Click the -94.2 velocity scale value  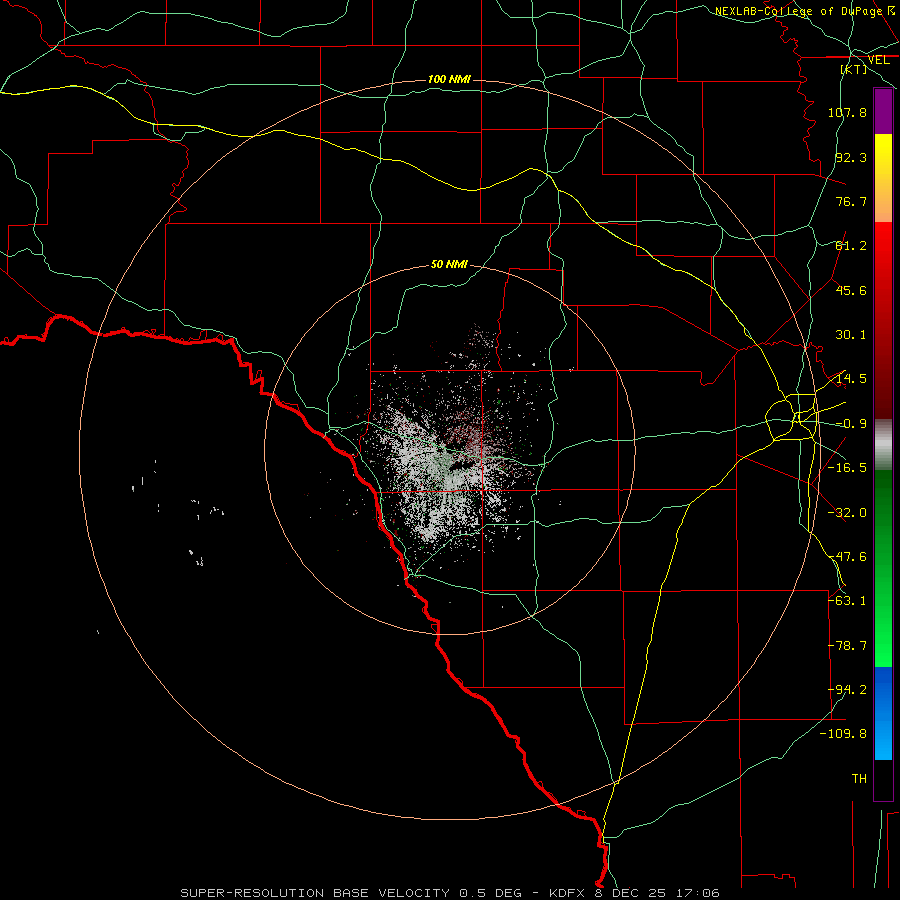[847, 690]
